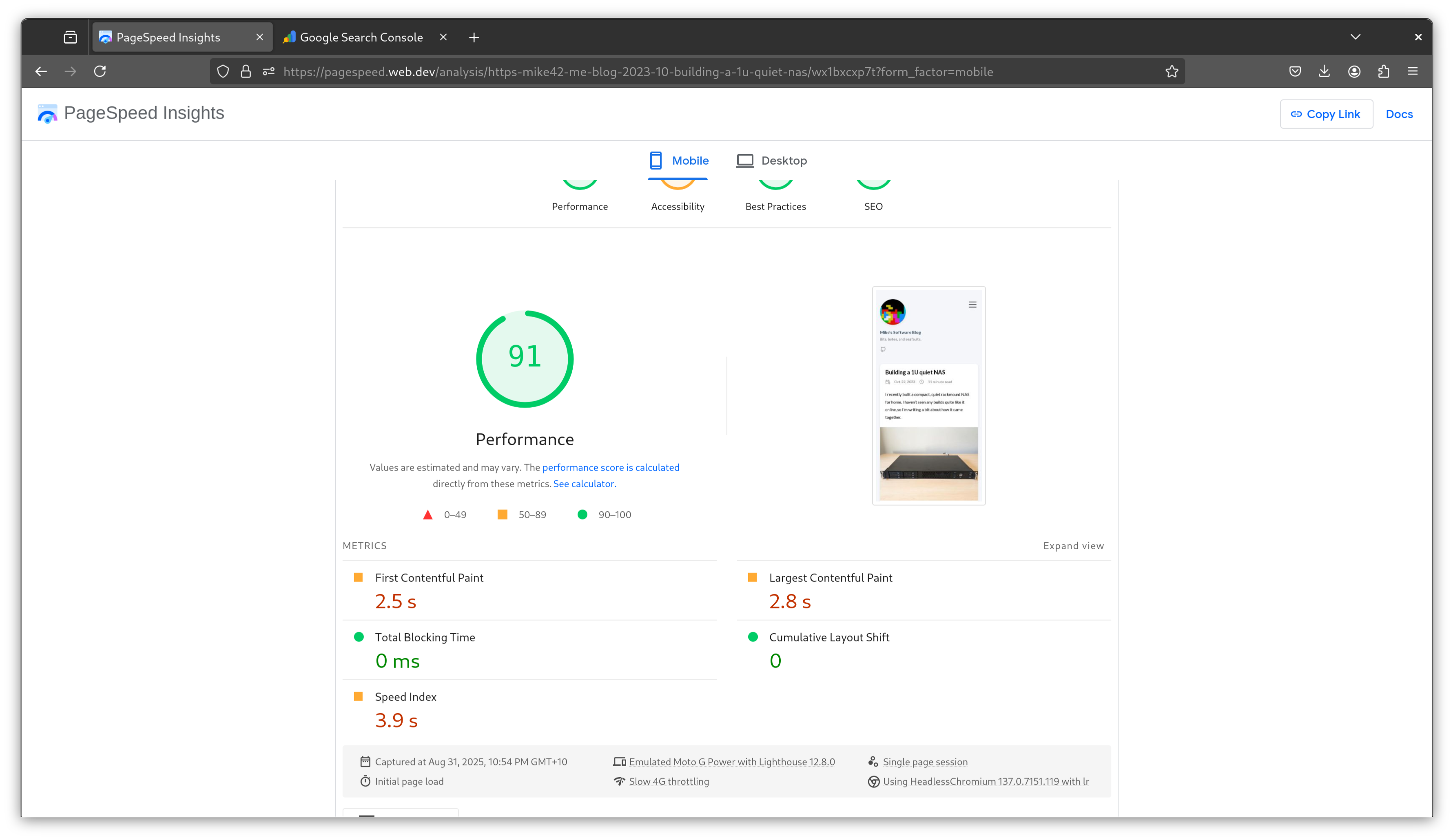Expand the metrics with Expand view
This screenshot has height=840, width=1453.
1073,546
